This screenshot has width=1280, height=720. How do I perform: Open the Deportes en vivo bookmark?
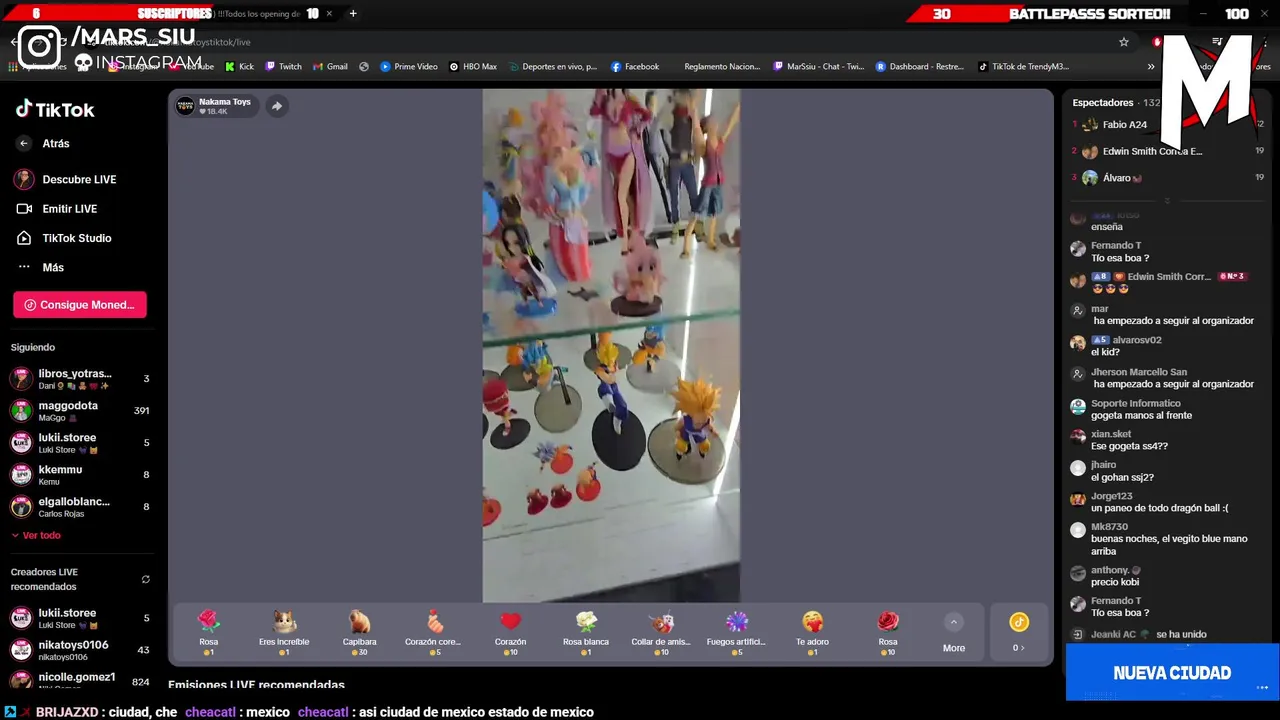[x=552, y=67]
